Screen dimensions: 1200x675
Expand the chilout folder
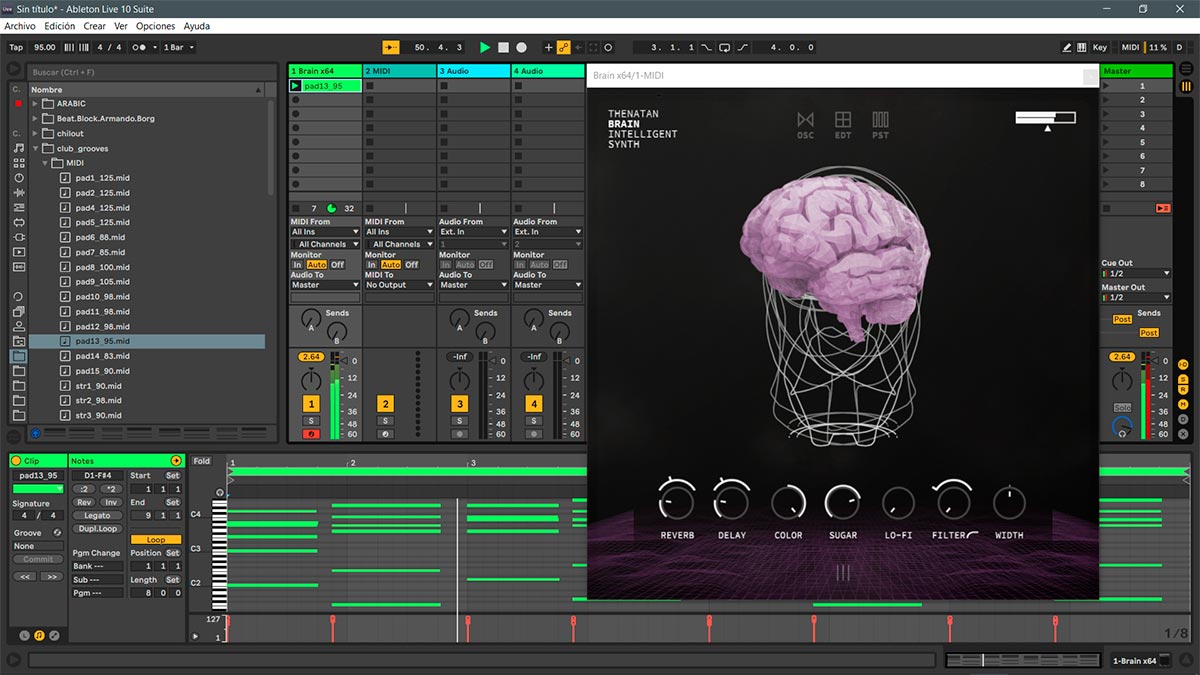(36, 134)
